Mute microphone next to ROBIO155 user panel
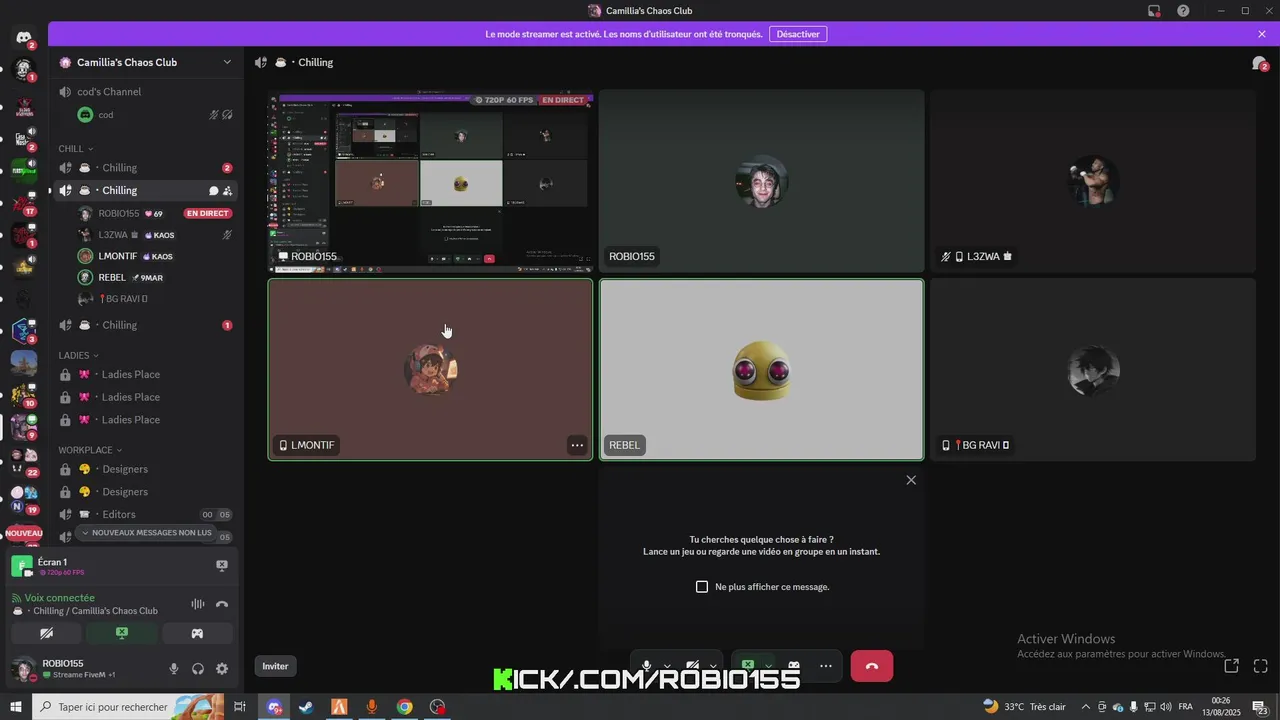This screenshot has height=720, width=1280. click(174, 669)
